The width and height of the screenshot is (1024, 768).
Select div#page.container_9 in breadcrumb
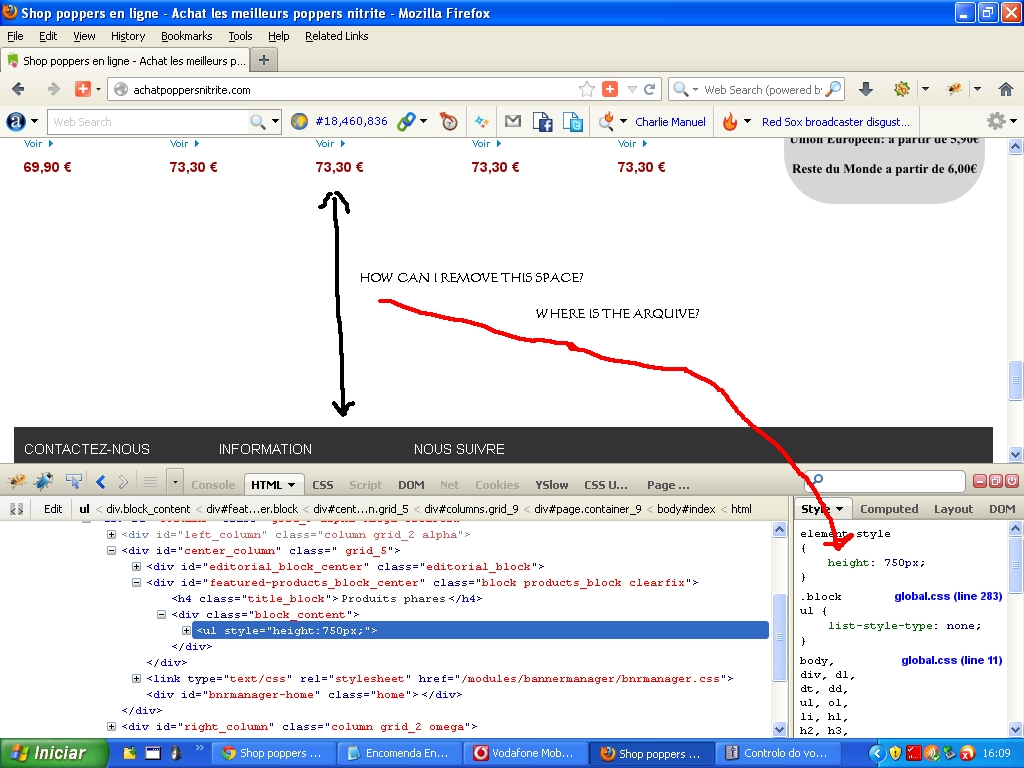pyautogui.click(x=587, y=509)
